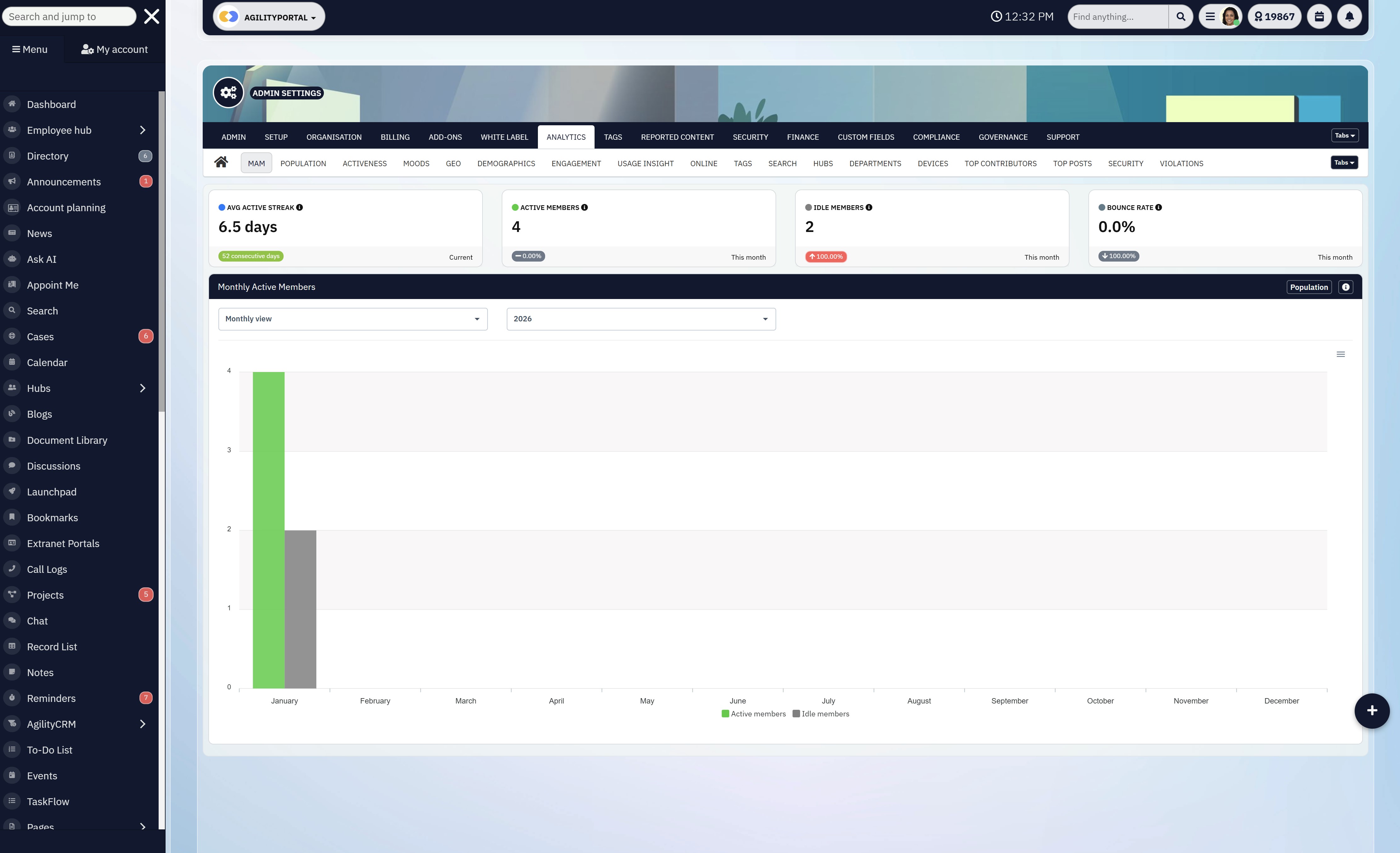The width and height of the screenshot is (1400, 853).
Task: Click the info icon beside Population button
Action: (1345, 287)
